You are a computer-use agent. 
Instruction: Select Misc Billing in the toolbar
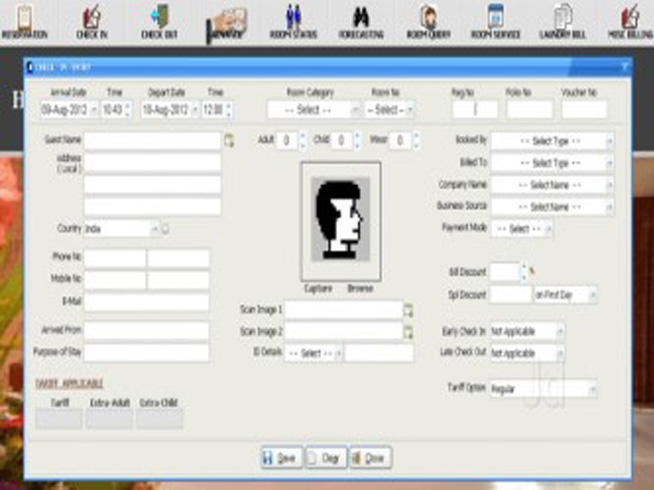[x=630, y=20]
